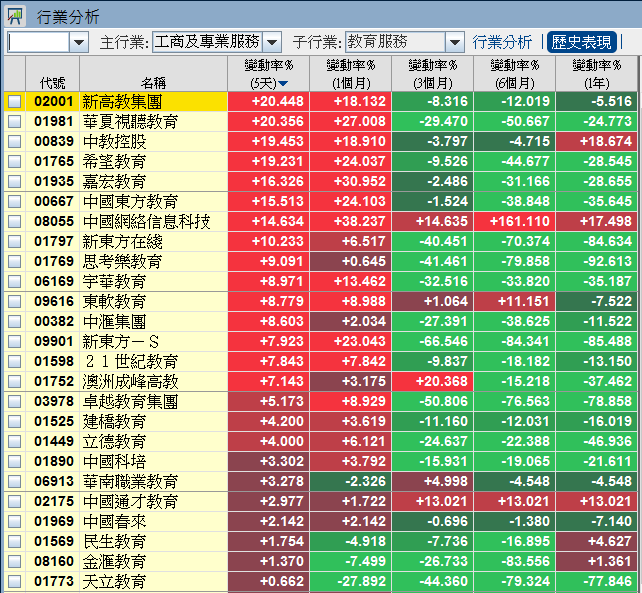Tick the checkbox for 09901 新東方-S
Image resolution: width=642 pixels, height=593 pixels.
14,342
